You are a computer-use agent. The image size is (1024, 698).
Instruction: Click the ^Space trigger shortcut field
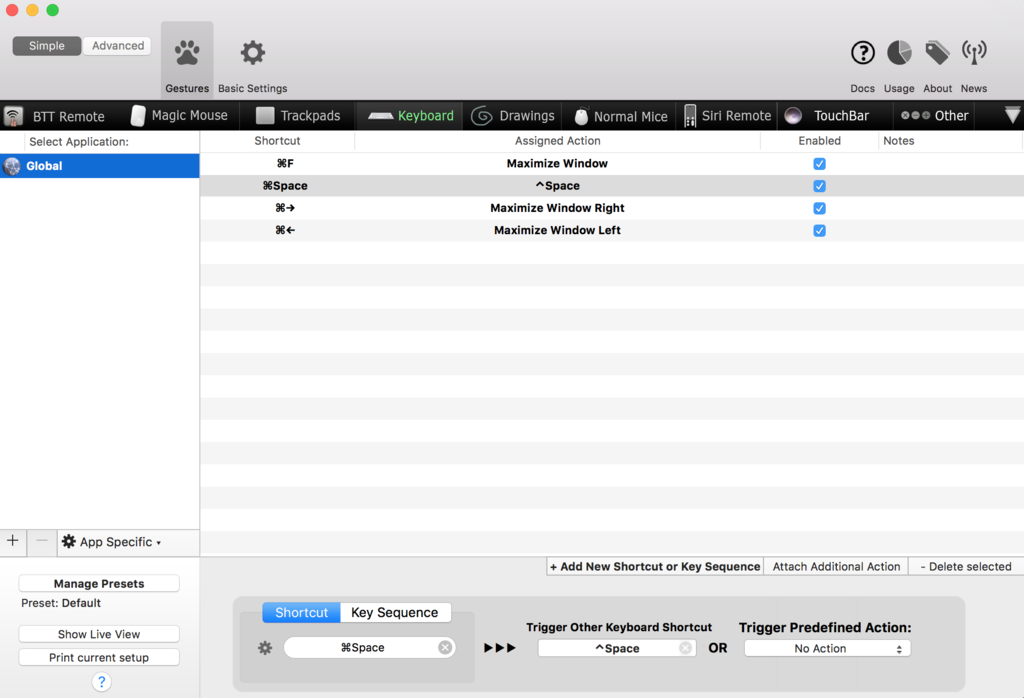pos(616,648)
